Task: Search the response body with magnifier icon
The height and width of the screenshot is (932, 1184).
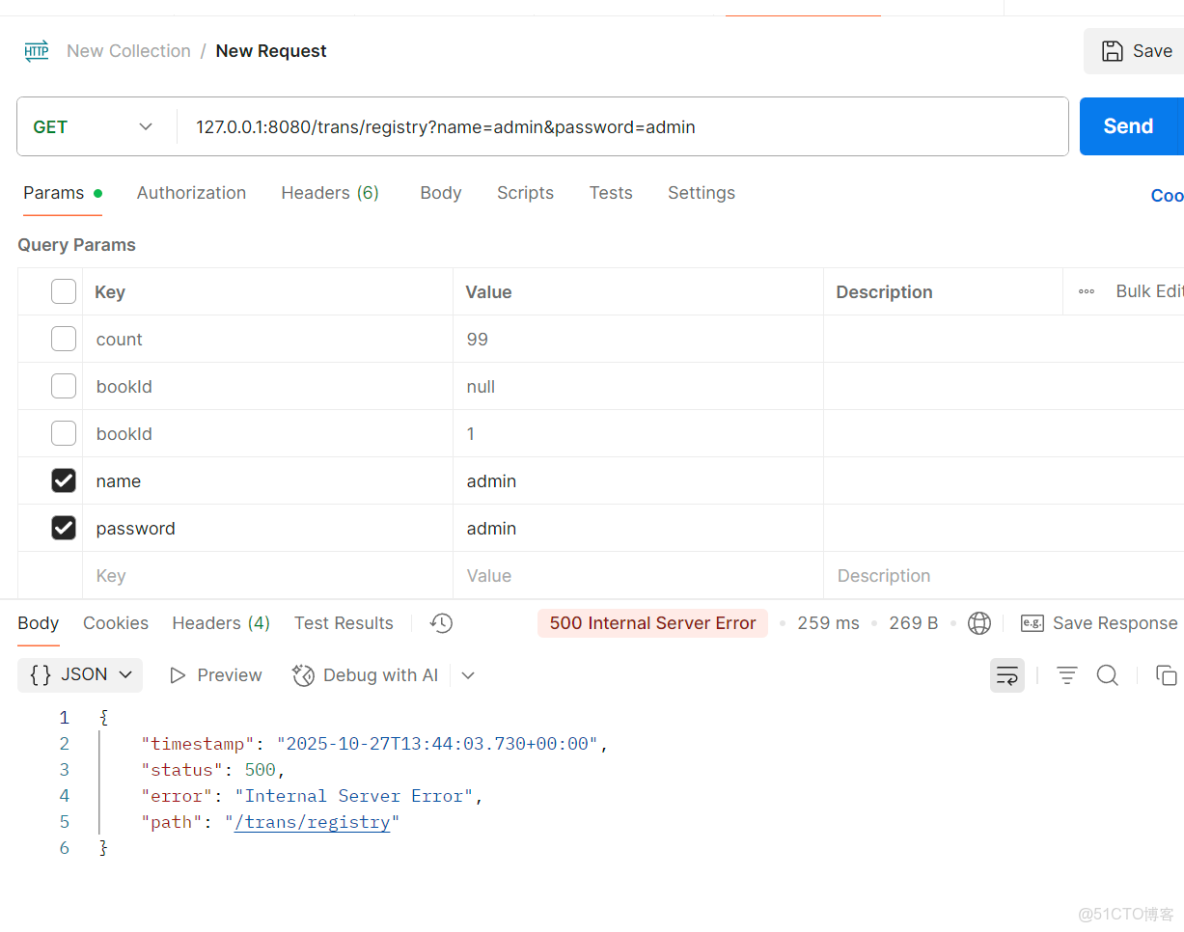Action: tap(1107, 675)
